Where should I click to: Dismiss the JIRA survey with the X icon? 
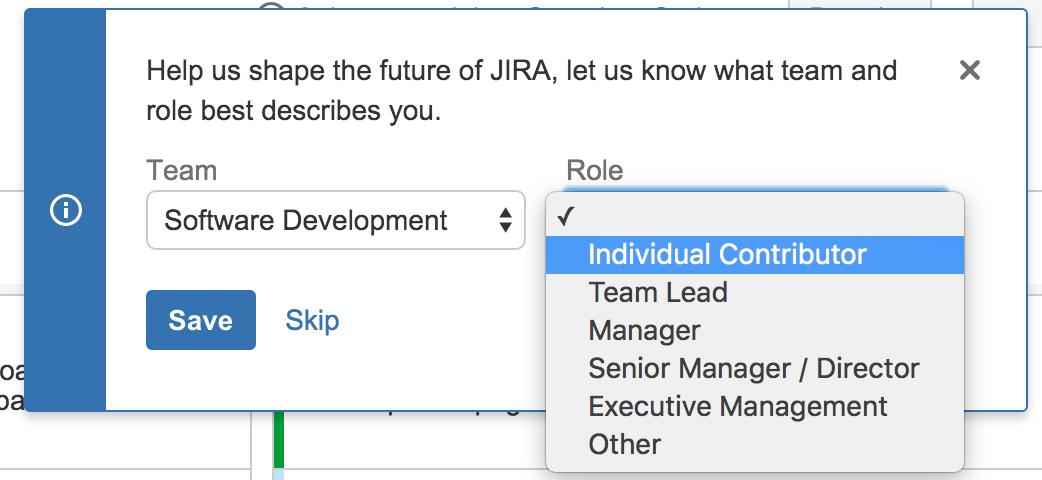(969, 70)
